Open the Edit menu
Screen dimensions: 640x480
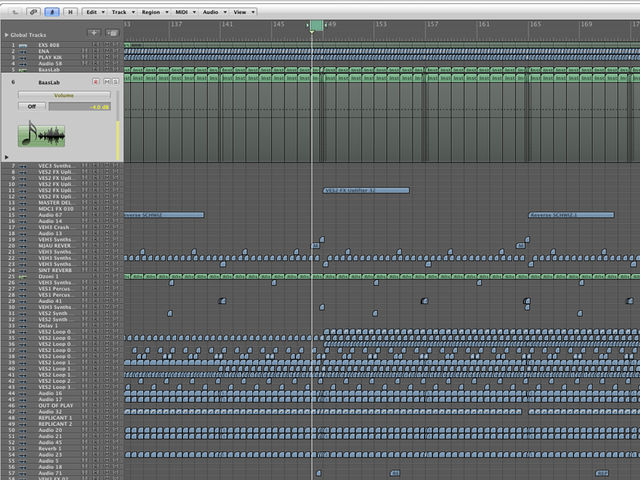95,12
